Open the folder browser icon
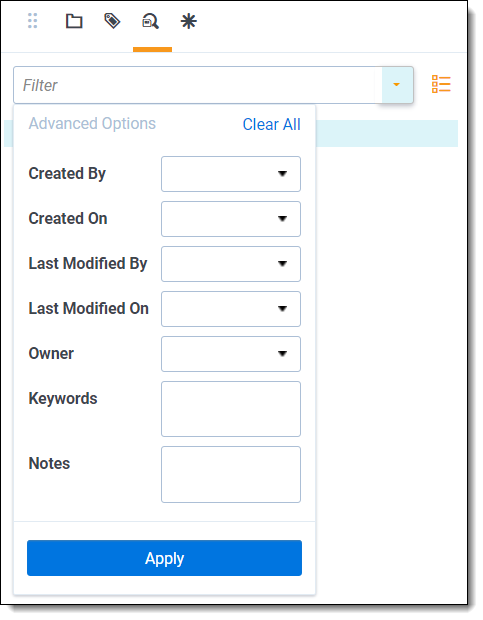The image size is (483, 620). click(74, 21)
